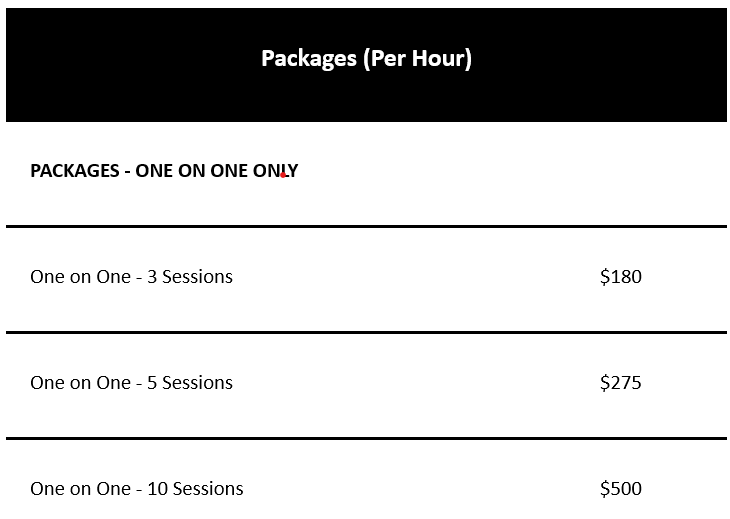
Task: Click the word Sessions in 5 Sessions row
Action: [197, 383]
